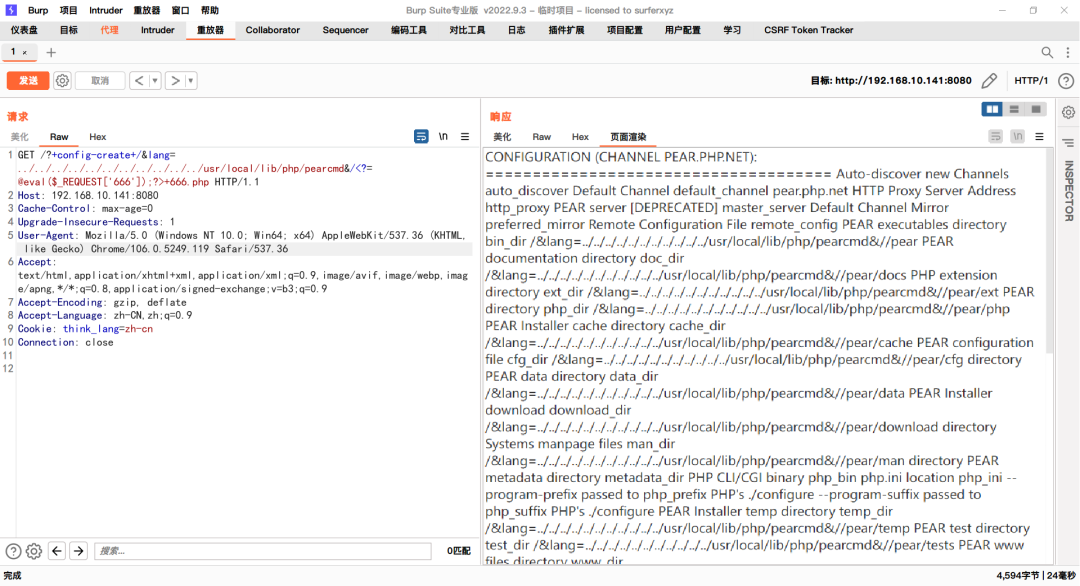1080x586 pixels.
Task: Switch response view to Raw tab
Action: click(x=541, y=137)
